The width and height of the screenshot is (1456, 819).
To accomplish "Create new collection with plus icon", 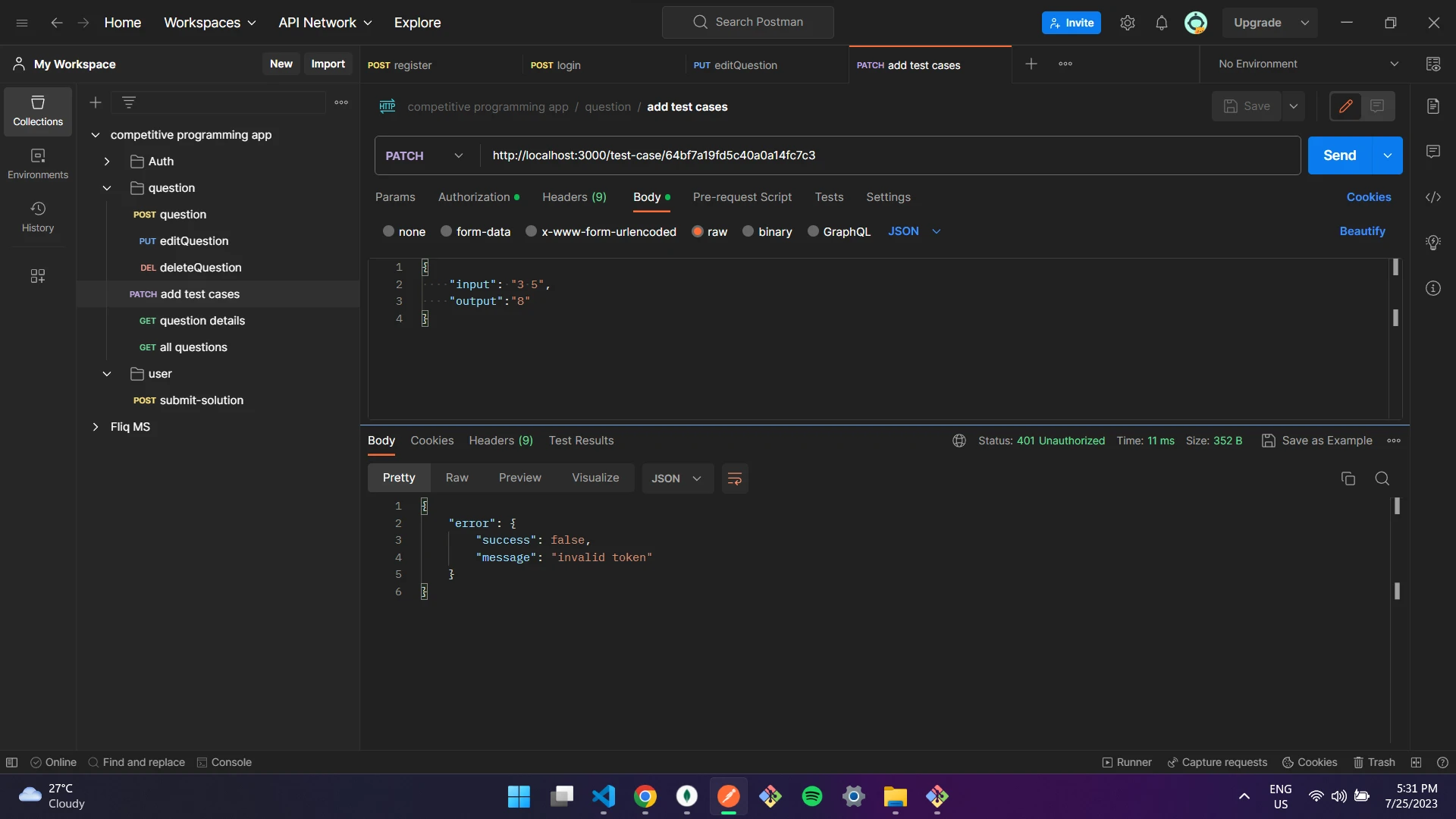I will [x=96, y=102].
